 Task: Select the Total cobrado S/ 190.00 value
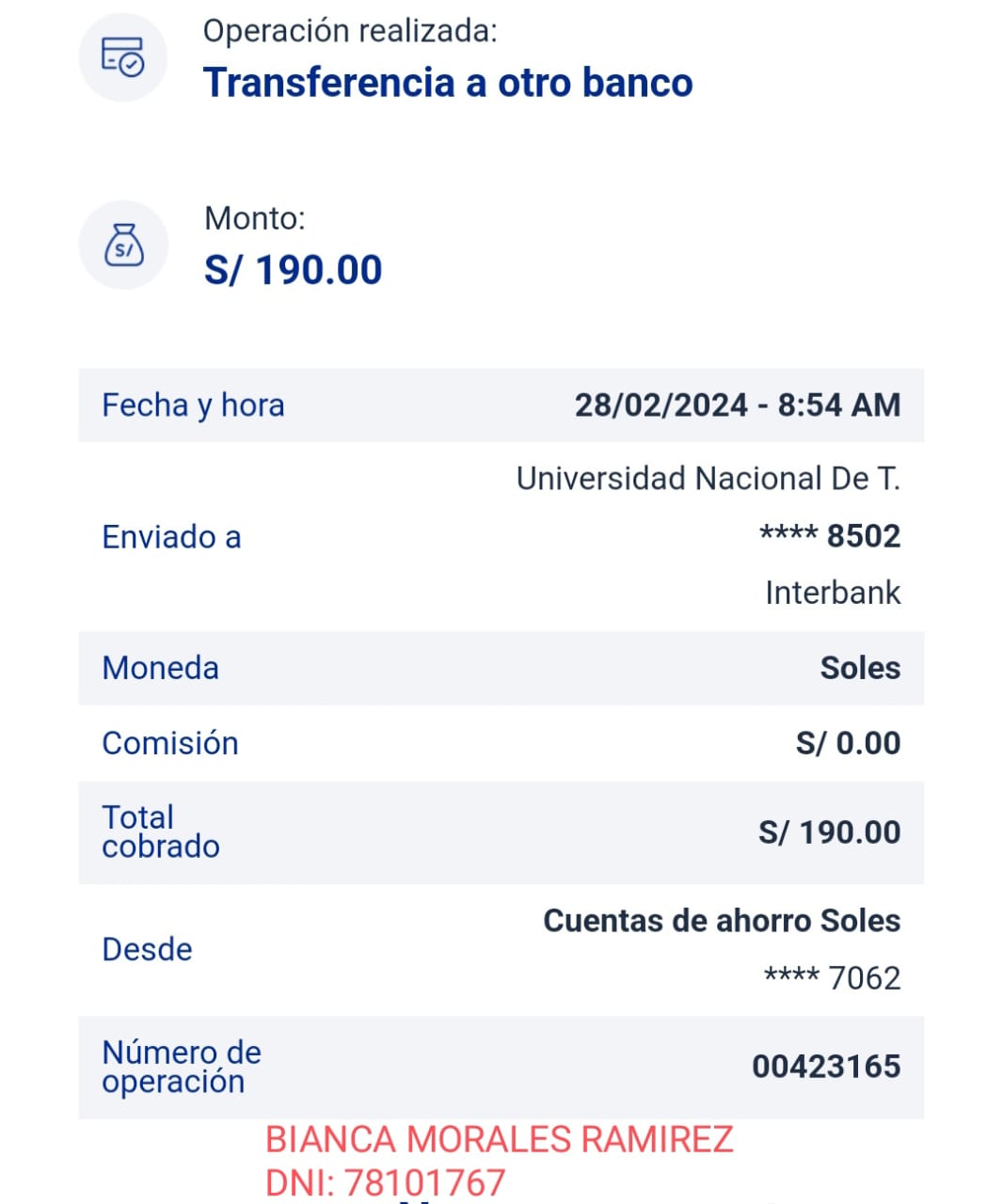pyautogui.click(x=829, y=832)
